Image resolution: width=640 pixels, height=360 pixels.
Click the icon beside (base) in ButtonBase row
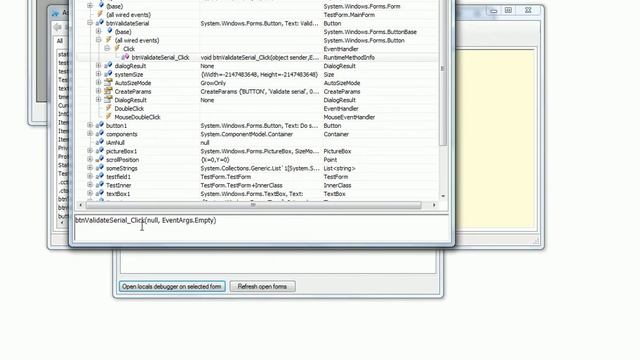pos(109,31)
